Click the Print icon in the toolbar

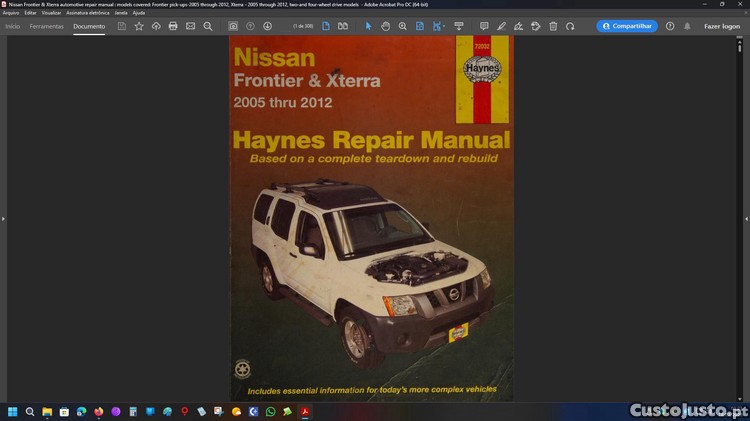[x=173, y=26]
